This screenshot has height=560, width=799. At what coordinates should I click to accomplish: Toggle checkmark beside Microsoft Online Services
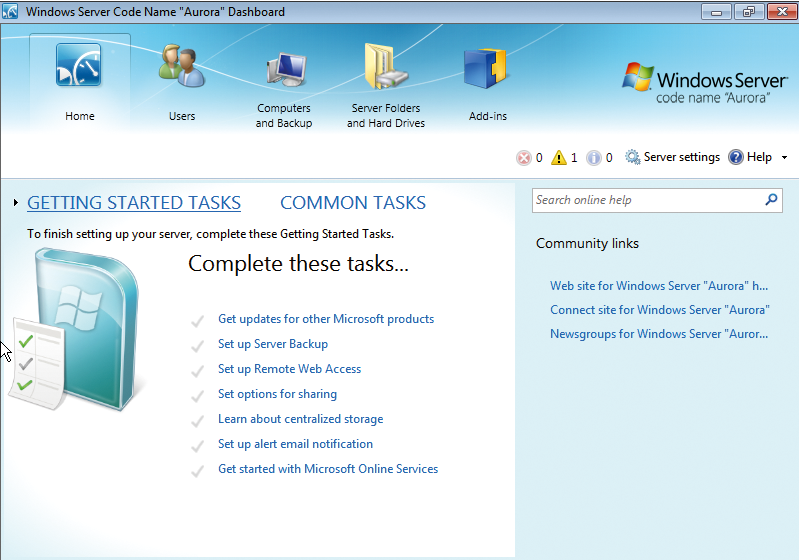pos(197,470)
